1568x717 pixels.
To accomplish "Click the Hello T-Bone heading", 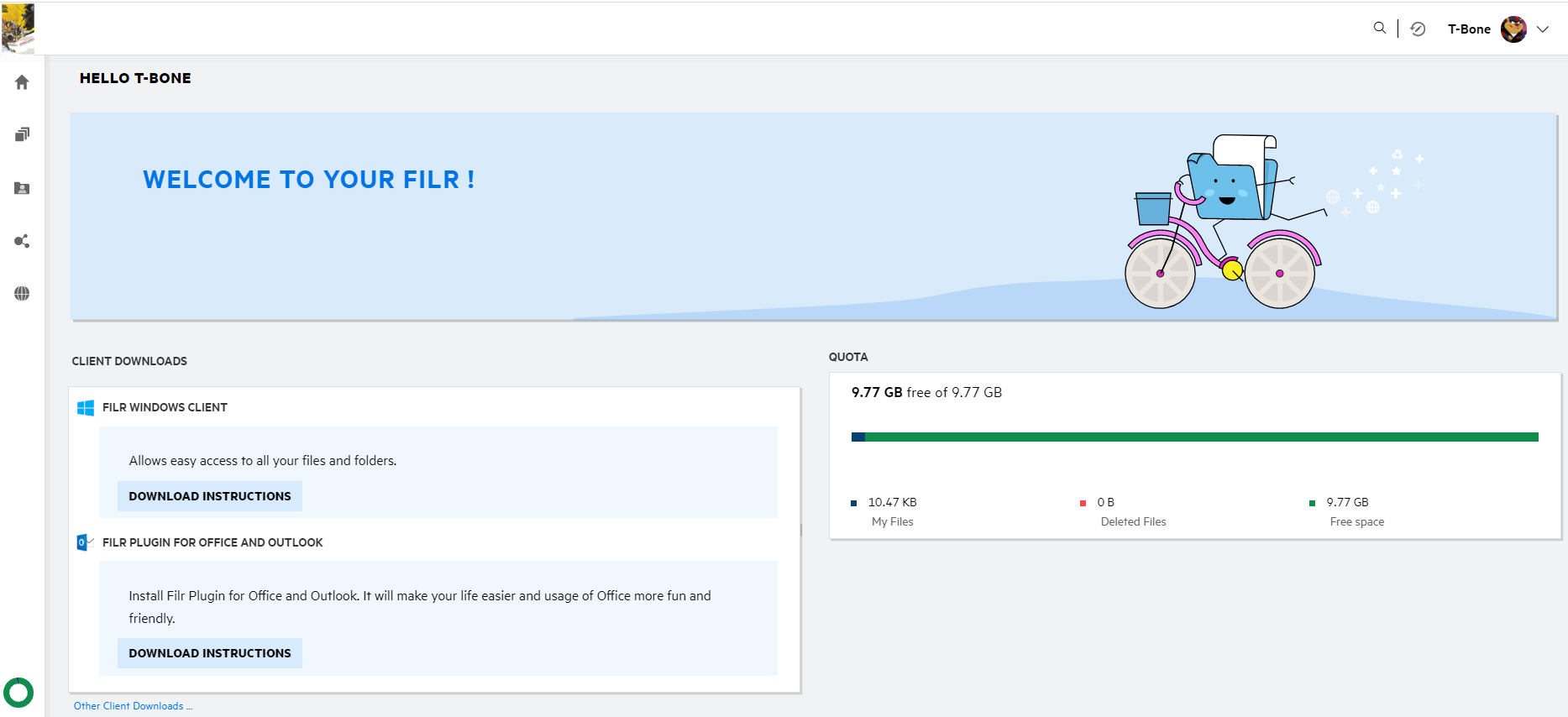I will [135, 78].
